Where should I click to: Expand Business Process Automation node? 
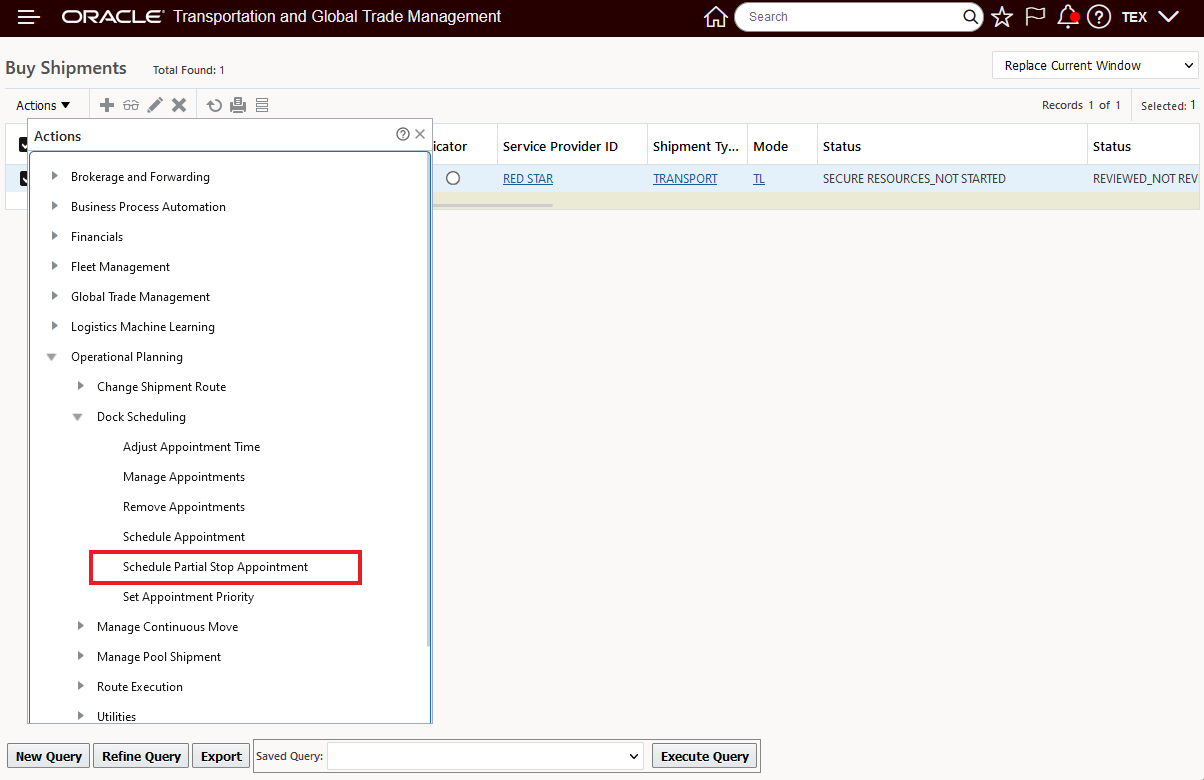click(54, 207)
